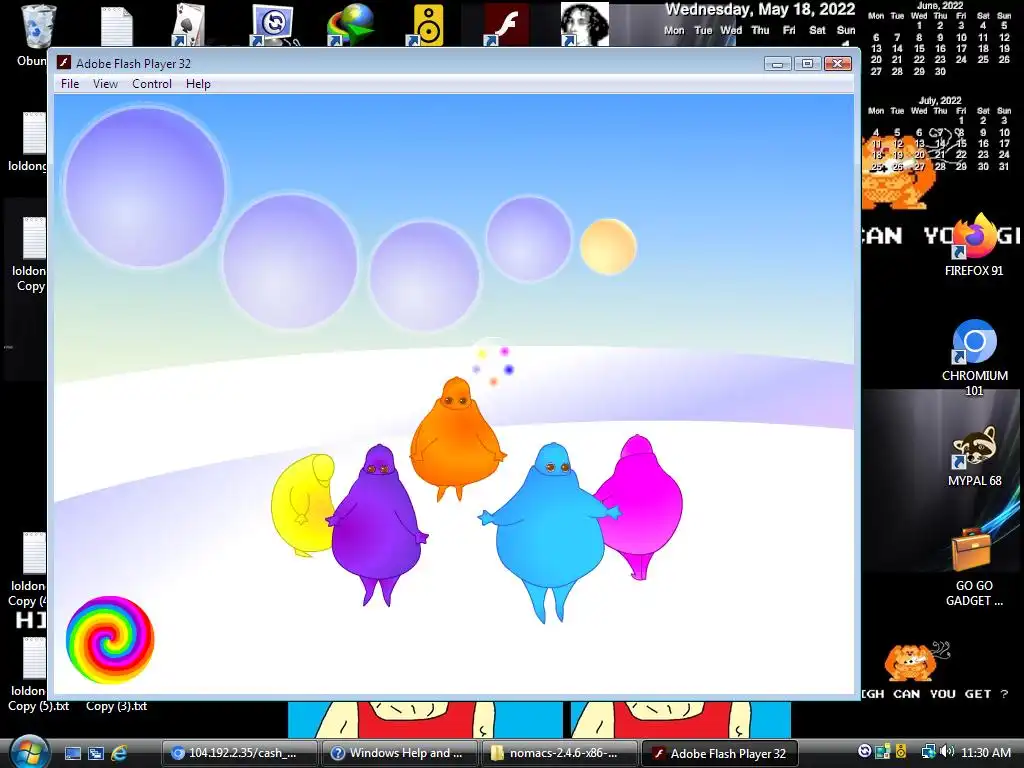Viewport: 1024px width, 768px height.
Task: Click the 11:30 AM clock
Action: tap(986, 752)
